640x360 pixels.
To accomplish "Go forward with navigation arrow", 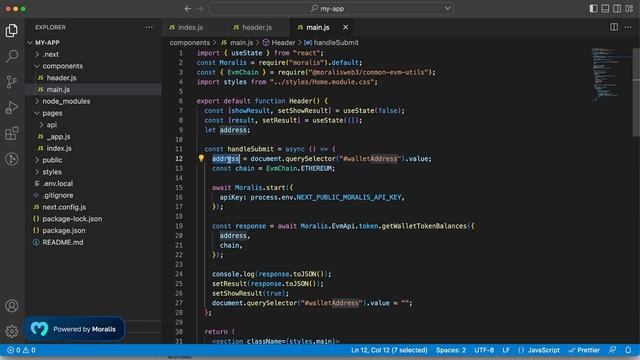I will click(x=200, y=9).
